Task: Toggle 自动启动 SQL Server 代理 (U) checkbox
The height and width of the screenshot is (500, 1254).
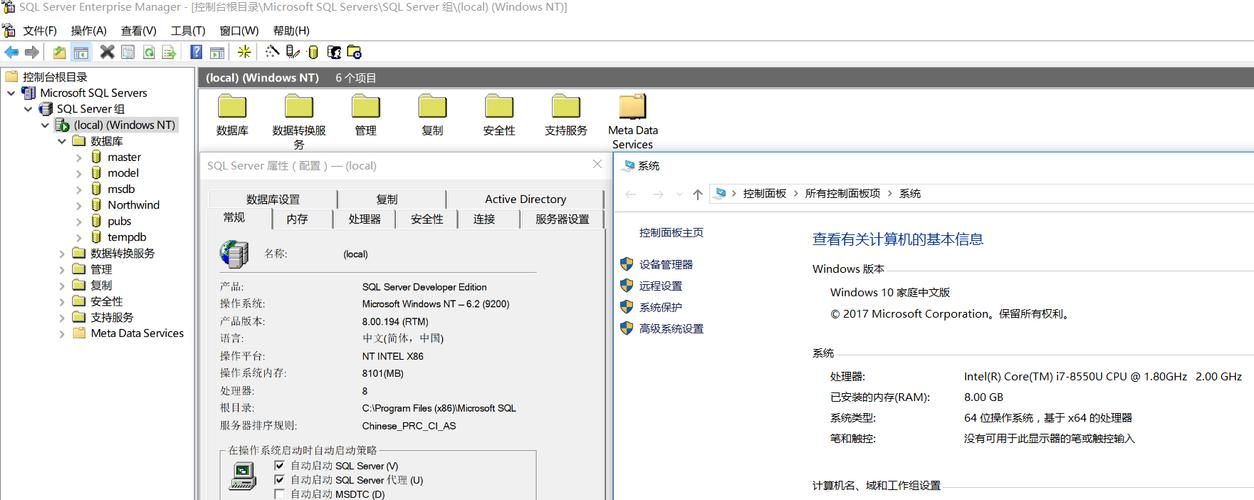Action: coord(280,480)
